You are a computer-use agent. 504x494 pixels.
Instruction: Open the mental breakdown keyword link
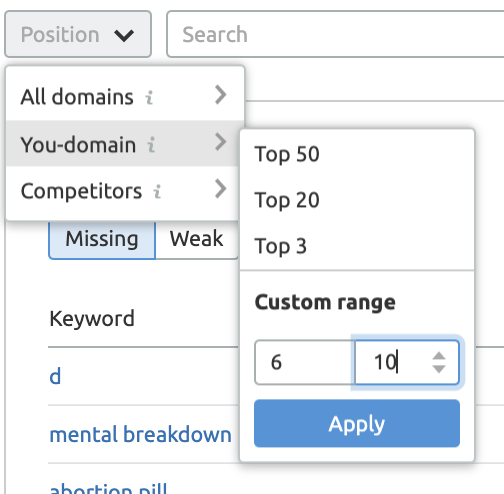coord(140,435)
